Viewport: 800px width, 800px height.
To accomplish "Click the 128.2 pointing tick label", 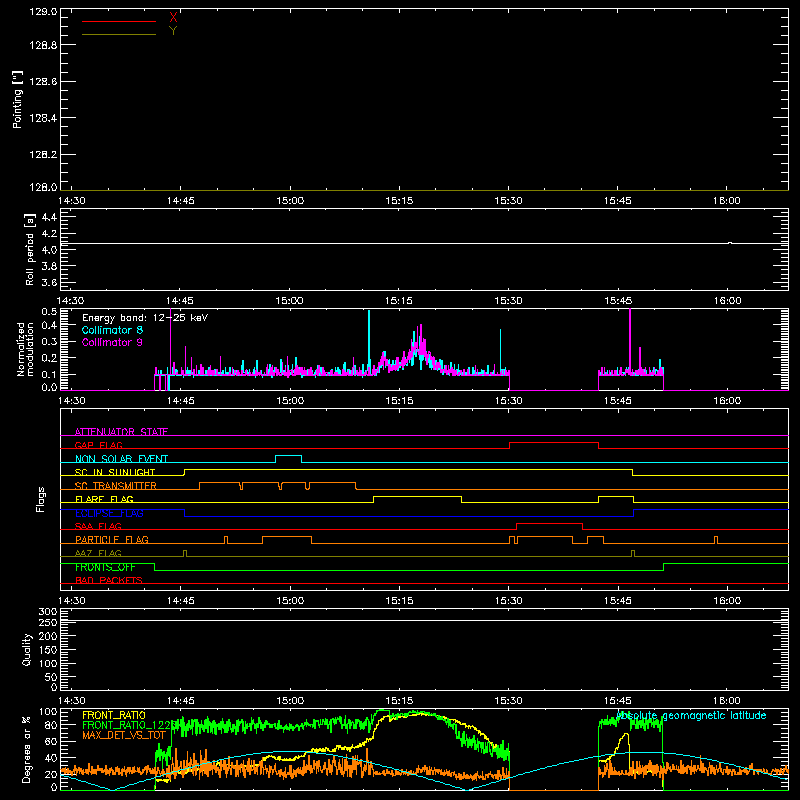I will pyautogui.click(x=43, y=155).
